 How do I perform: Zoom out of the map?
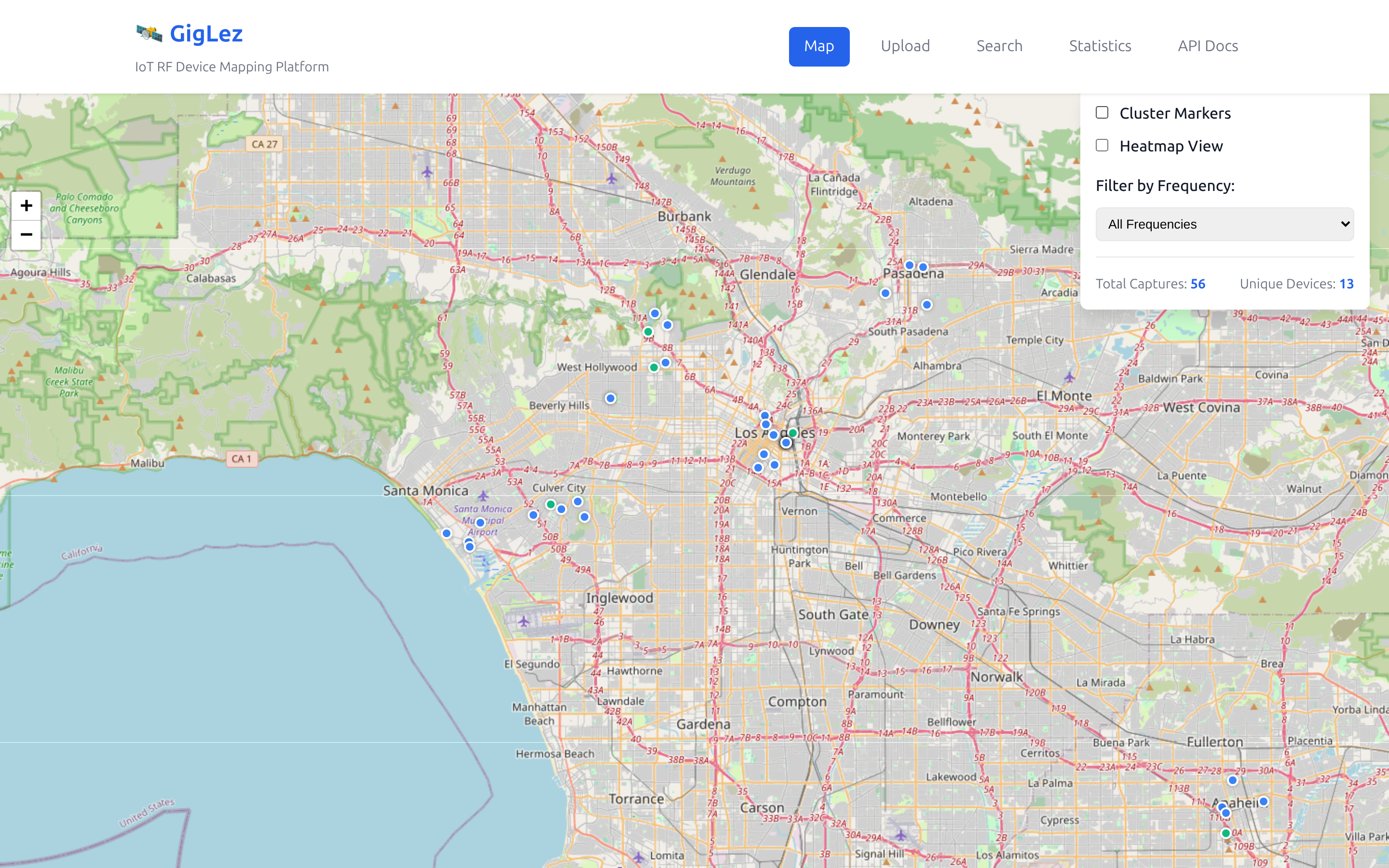(27, 235)
